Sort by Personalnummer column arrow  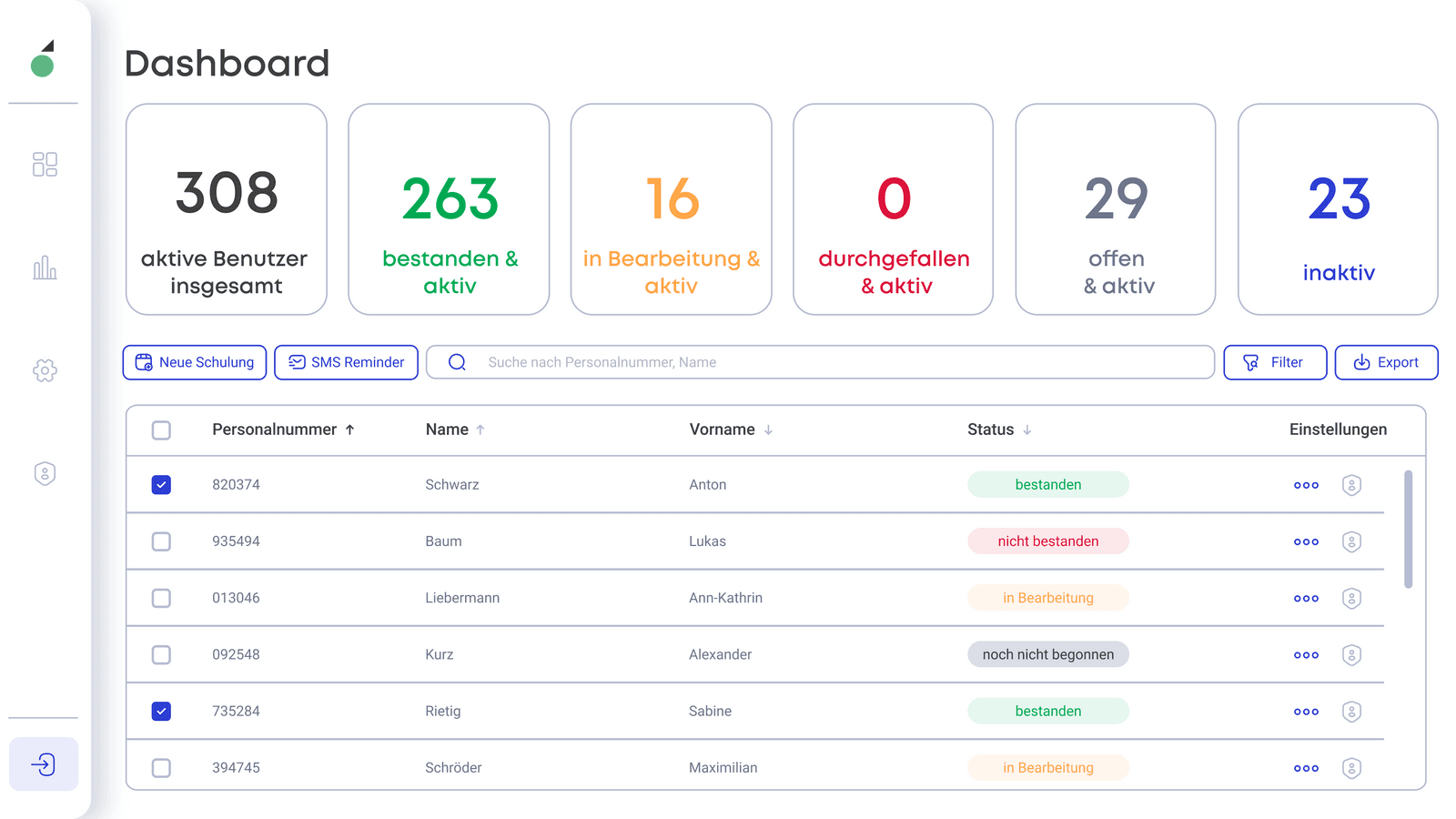click(x=349, y=430)
